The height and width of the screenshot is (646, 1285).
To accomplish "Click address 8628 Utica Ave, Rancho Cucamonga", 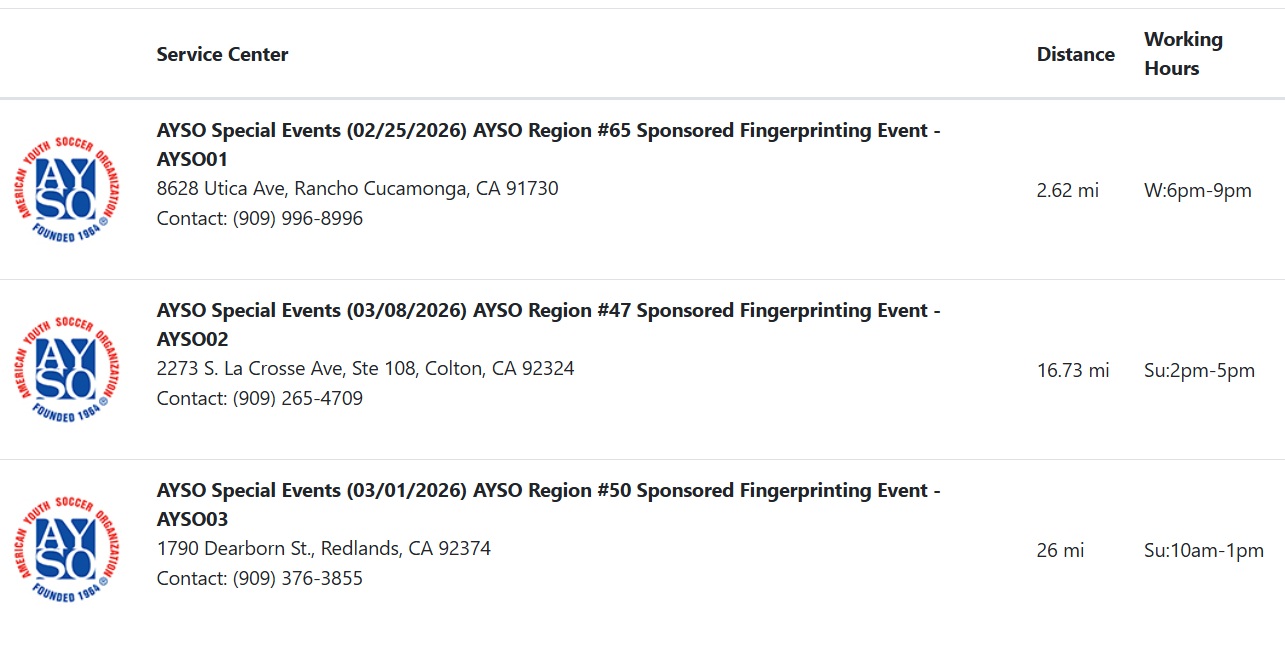I will (357, 188).
